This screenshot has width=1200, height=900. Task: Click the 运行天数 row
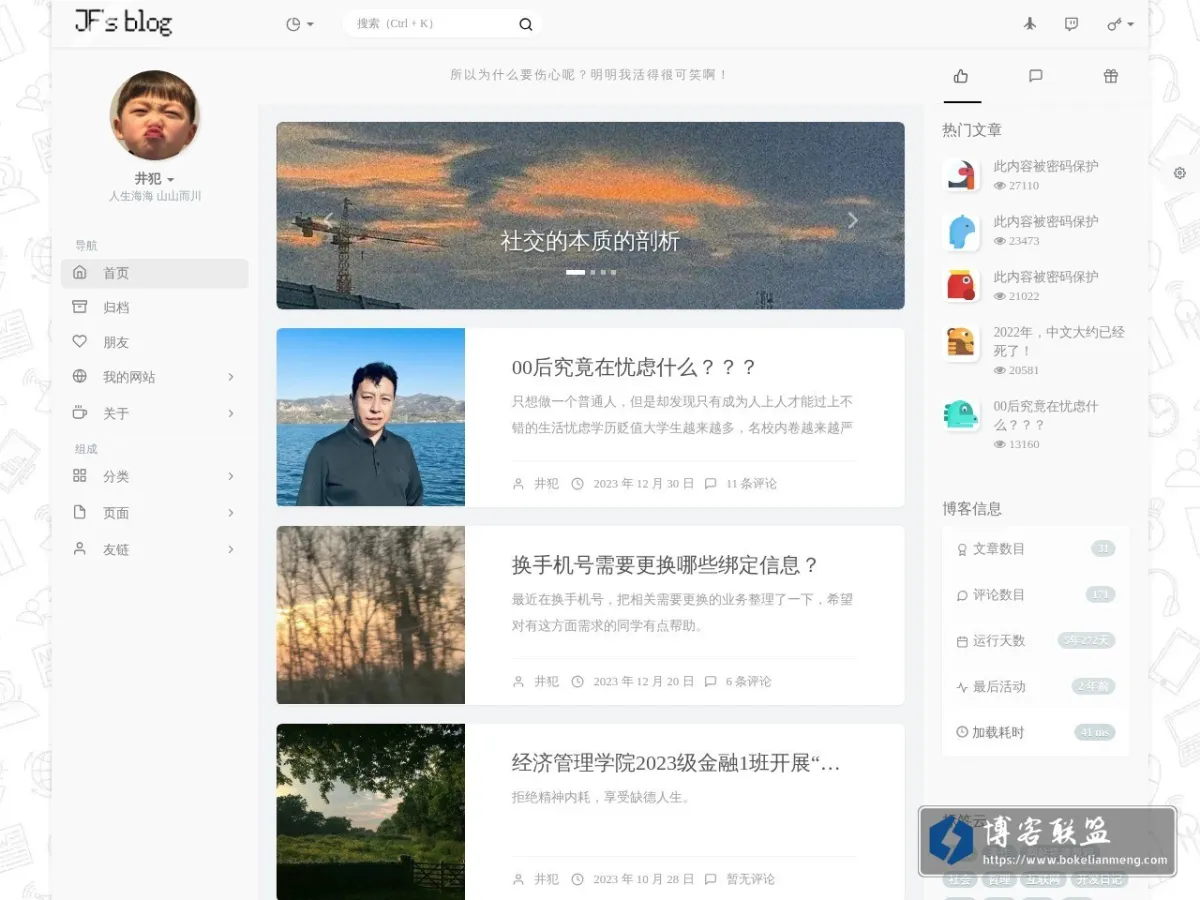[x=1036, y=640]
